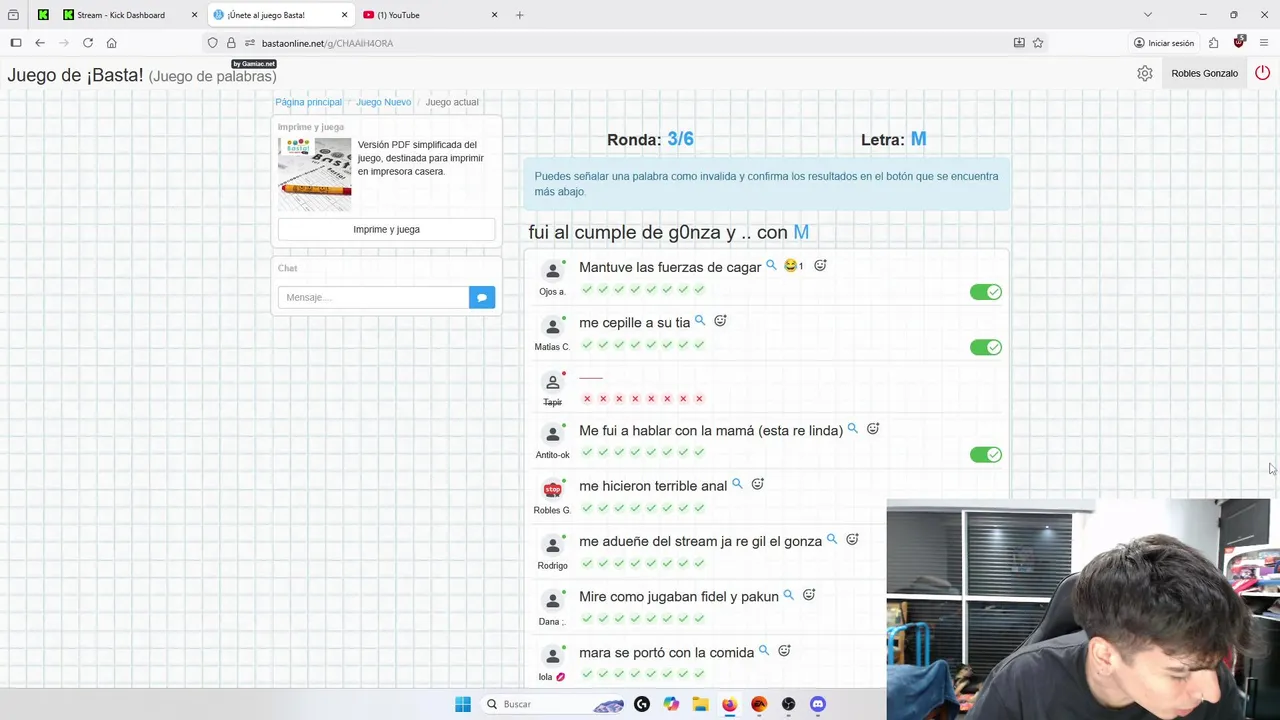Send chat message with blue button

pos(482,297)
